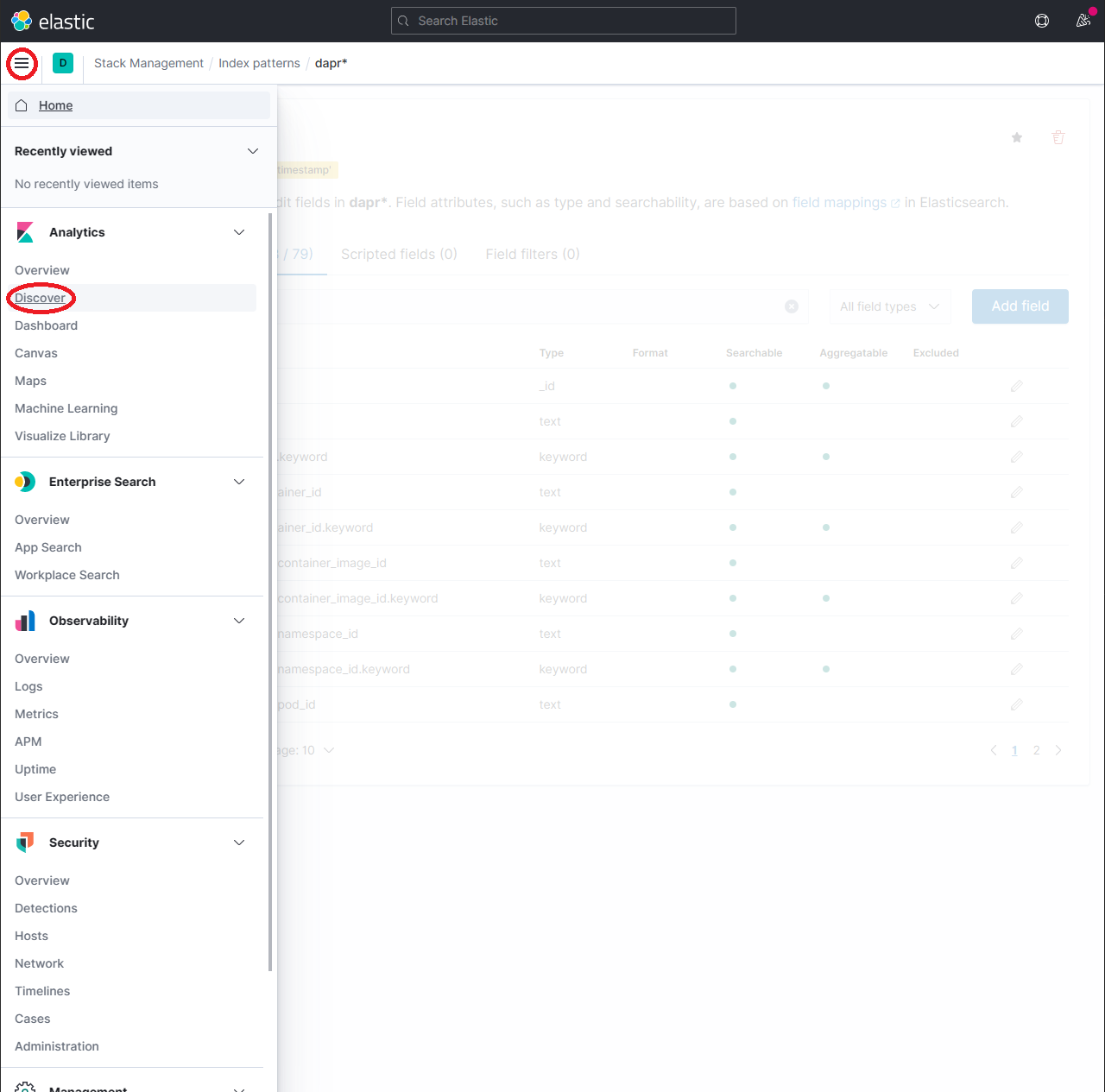Click the Analytics section icon
This screenshot has height=1092, width=1105.
(x=25, y=231)
